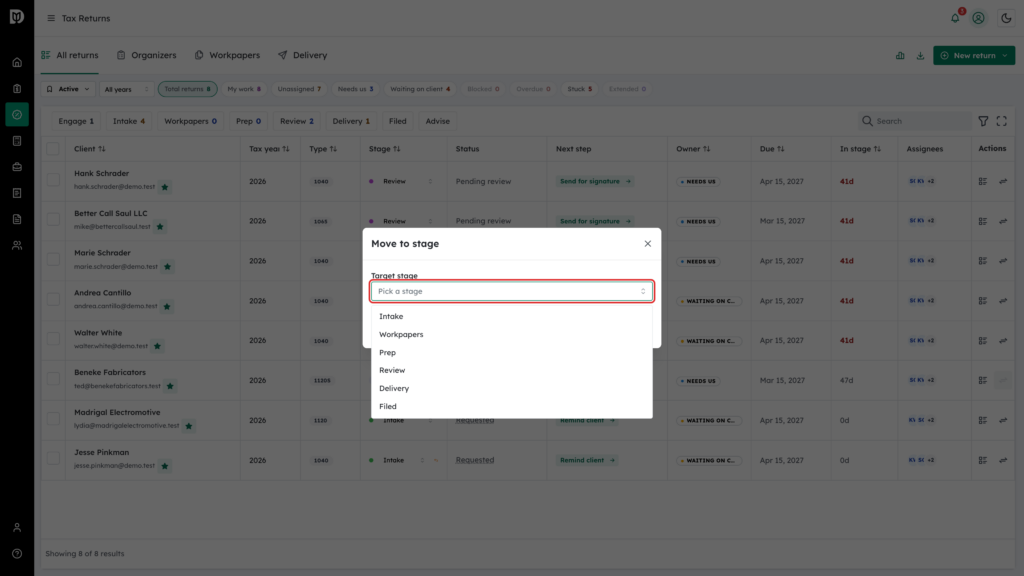
Task: Click the download icon in the toolbar
Action: pos(920,56)
